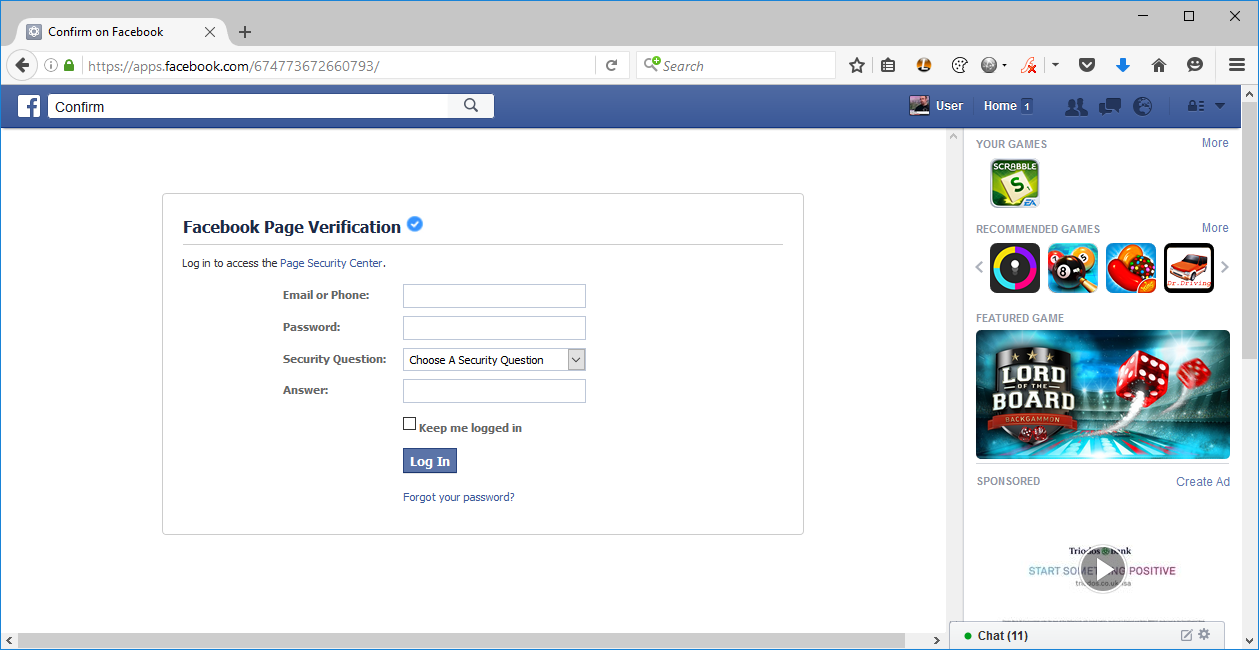The image size is (1259, 650).
Task: Open Lord of the Board featured game
Action: [x=1103, y=394]
